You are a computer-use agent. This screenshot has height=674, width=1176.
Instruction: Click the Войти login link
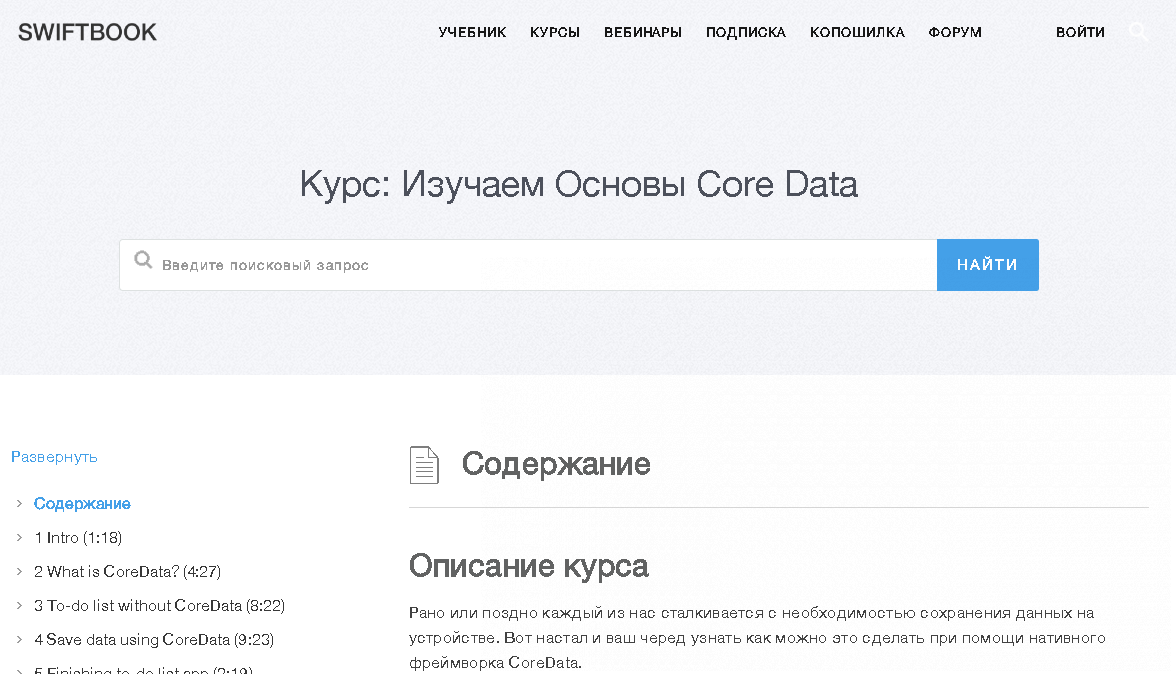coord(1080,32)
